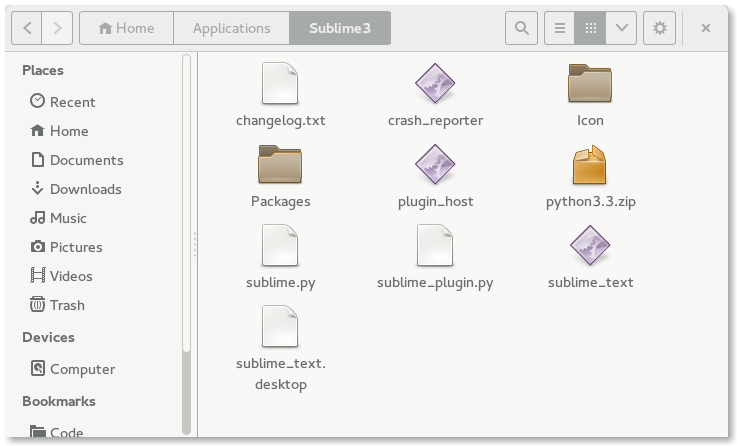
Task: Switch to list view
Action: tap(559, 28)
